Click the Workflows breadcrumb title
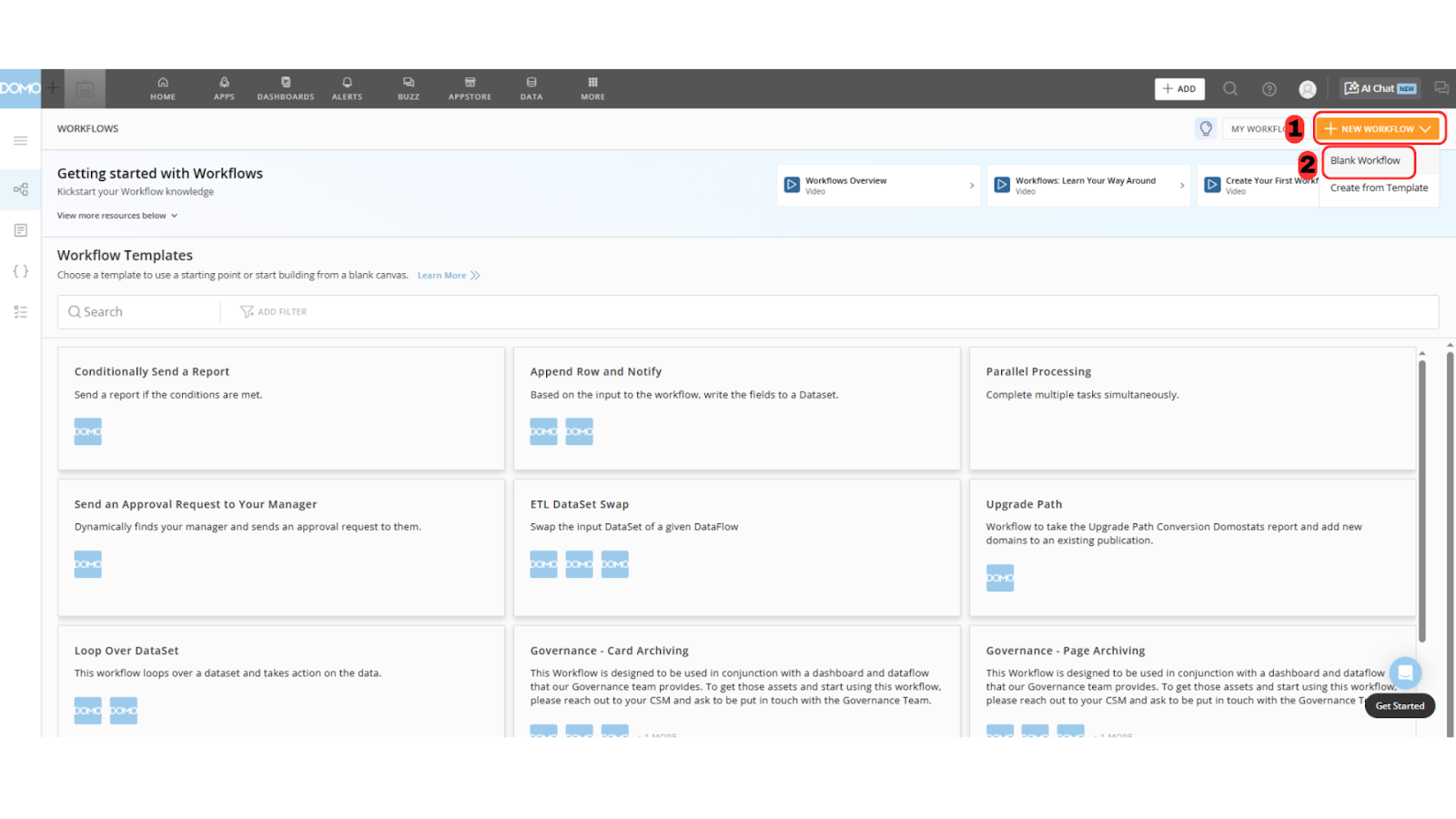The width and height of the screenshot is (1456, 819). pos(87,128)
